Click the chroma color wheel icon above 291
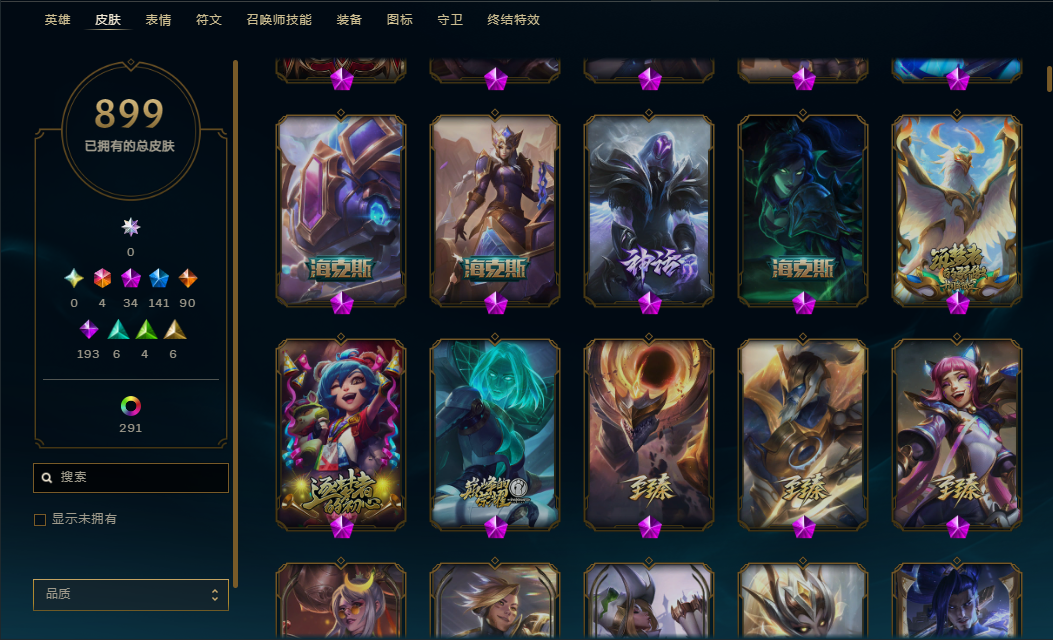The width and height of the screenshot is (1053, 640). [130, 406]
